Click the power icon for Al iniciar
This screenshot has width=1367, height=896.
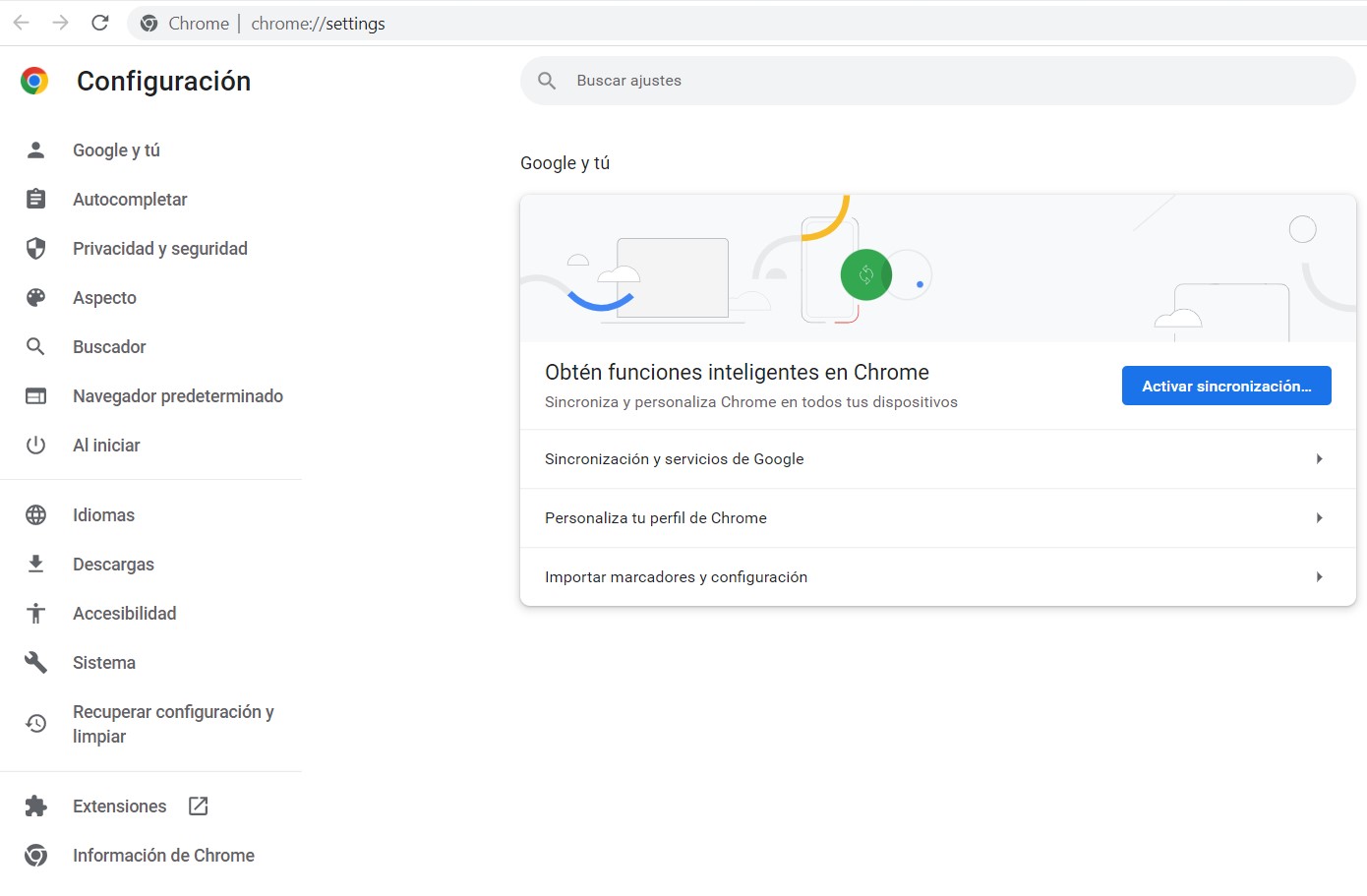click(36, 445)
